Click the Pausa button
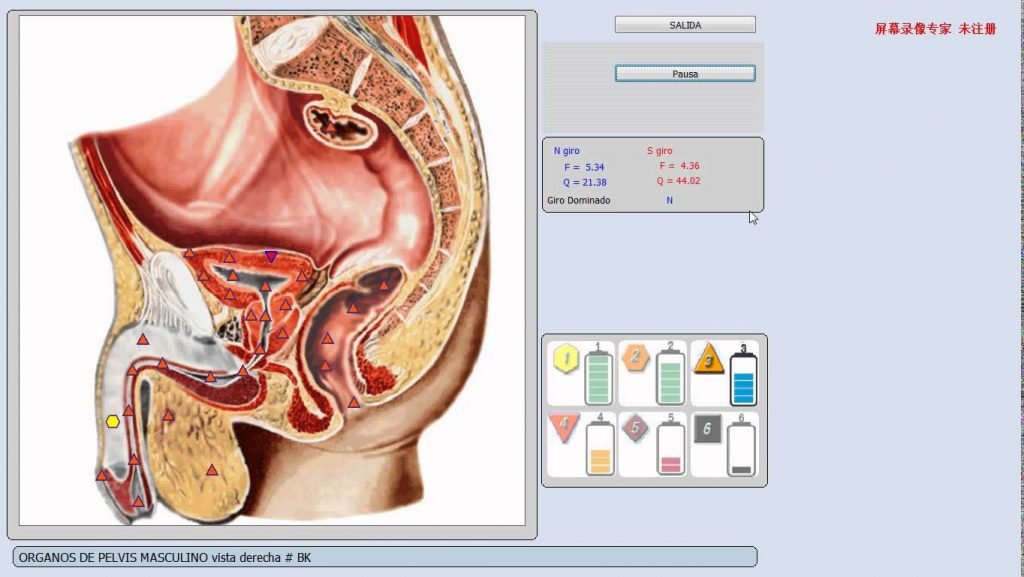The width and height of the screenshot is (1024, 577). 685,74
